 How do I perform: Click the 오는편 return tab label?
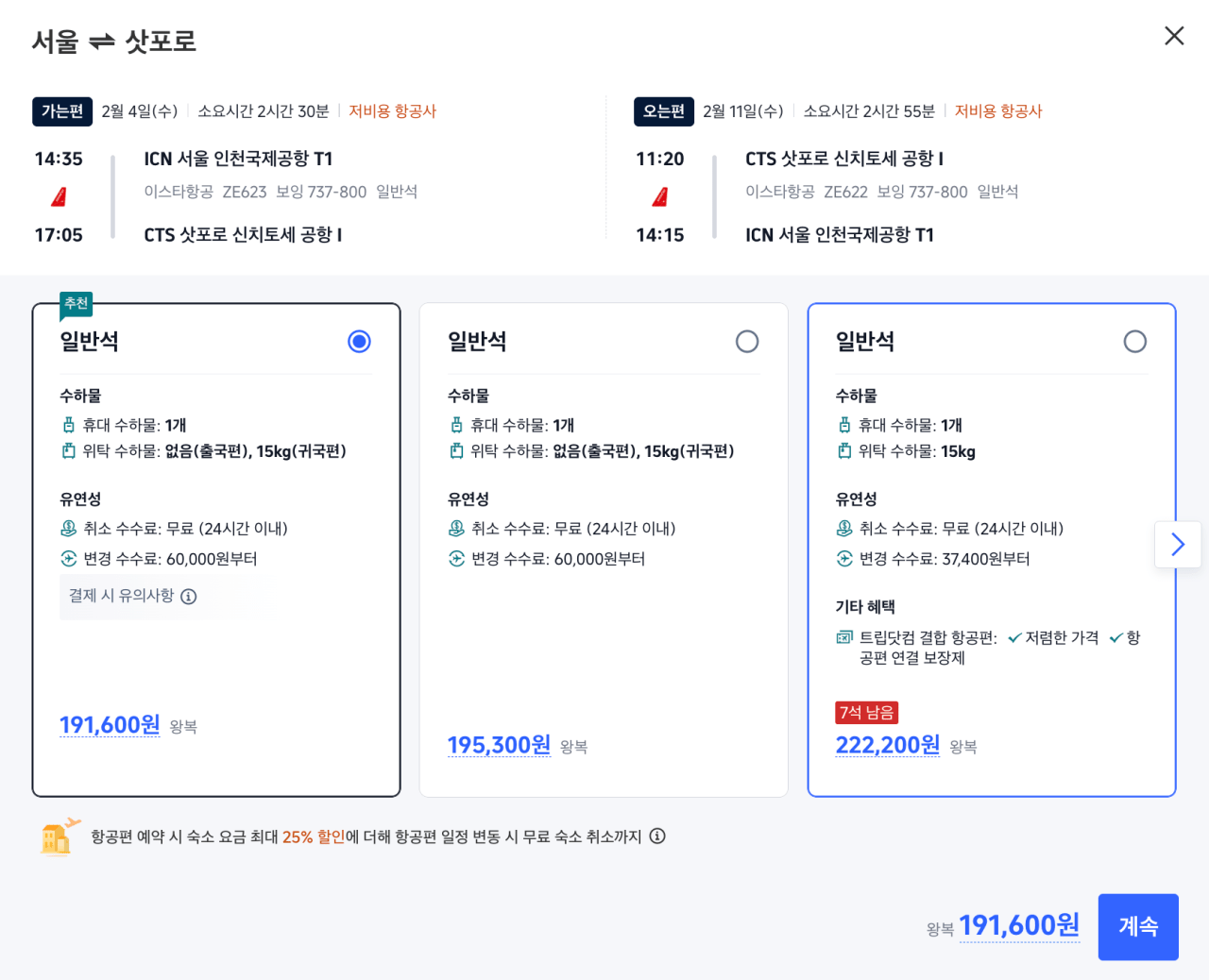click(x=663, y=111)
